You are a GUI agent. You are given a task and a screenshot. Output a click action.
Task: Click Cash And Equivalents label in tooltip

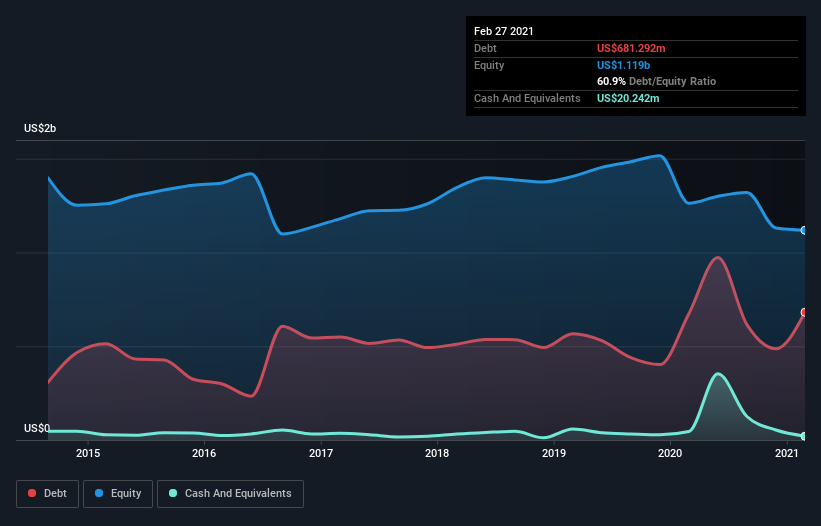tap(527, 98)
